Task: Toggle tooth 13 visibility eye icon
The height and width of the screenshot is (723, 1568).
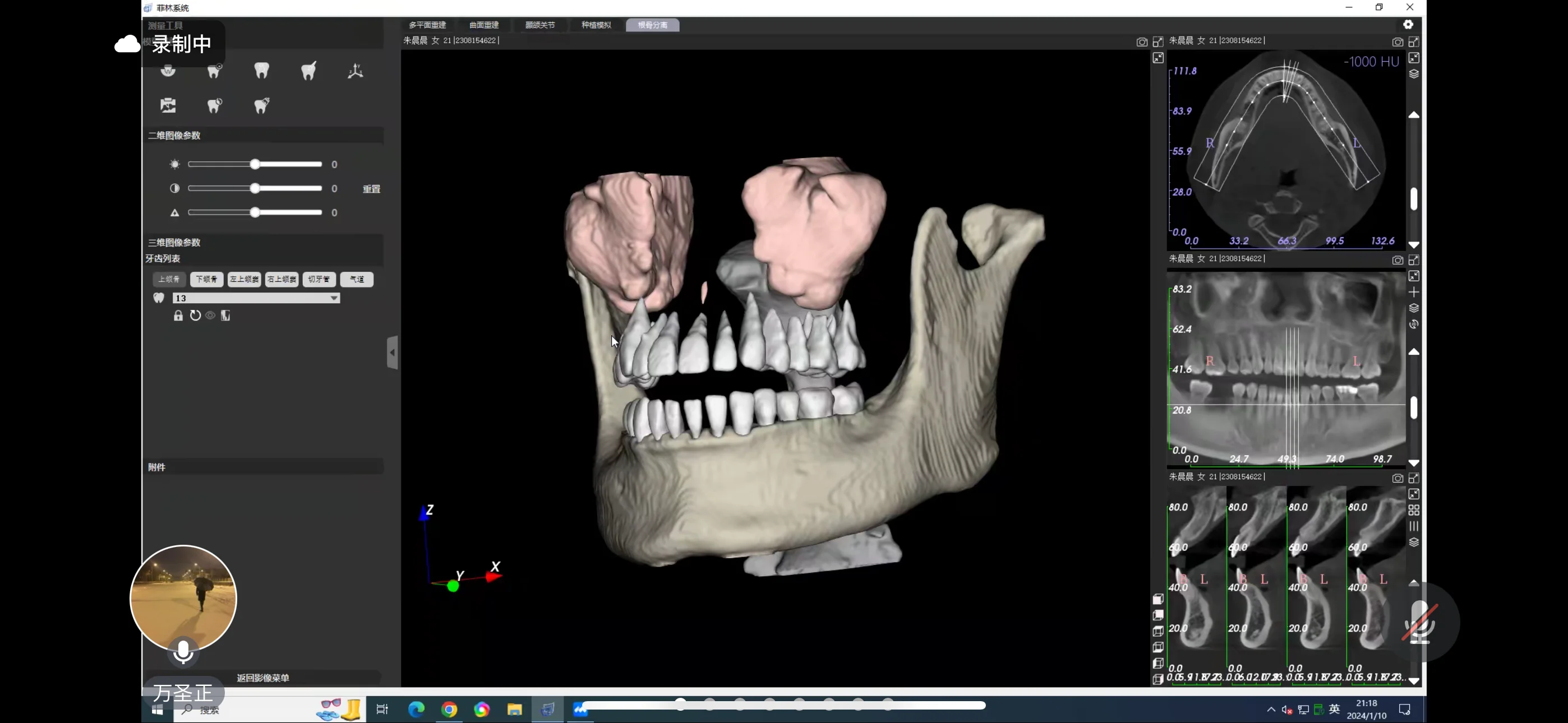Action: [x=210, y=315]
